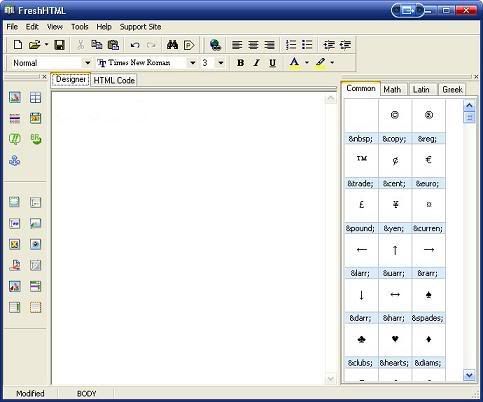
Task: Insert the &euro; symbol
Action: pyautogui.click(x=429, y=160)
